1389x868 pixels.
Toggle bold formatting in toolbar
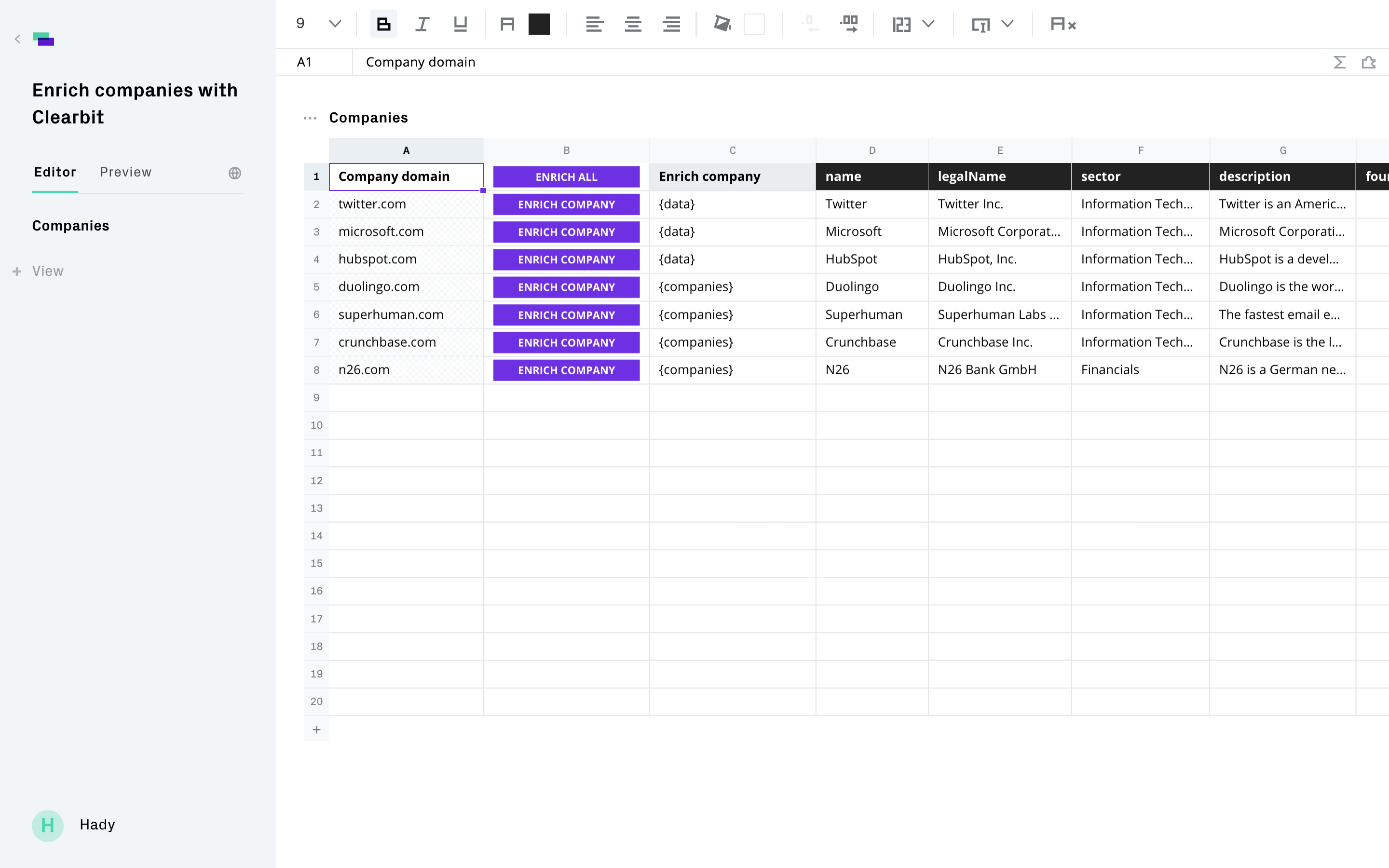[383, 24]
